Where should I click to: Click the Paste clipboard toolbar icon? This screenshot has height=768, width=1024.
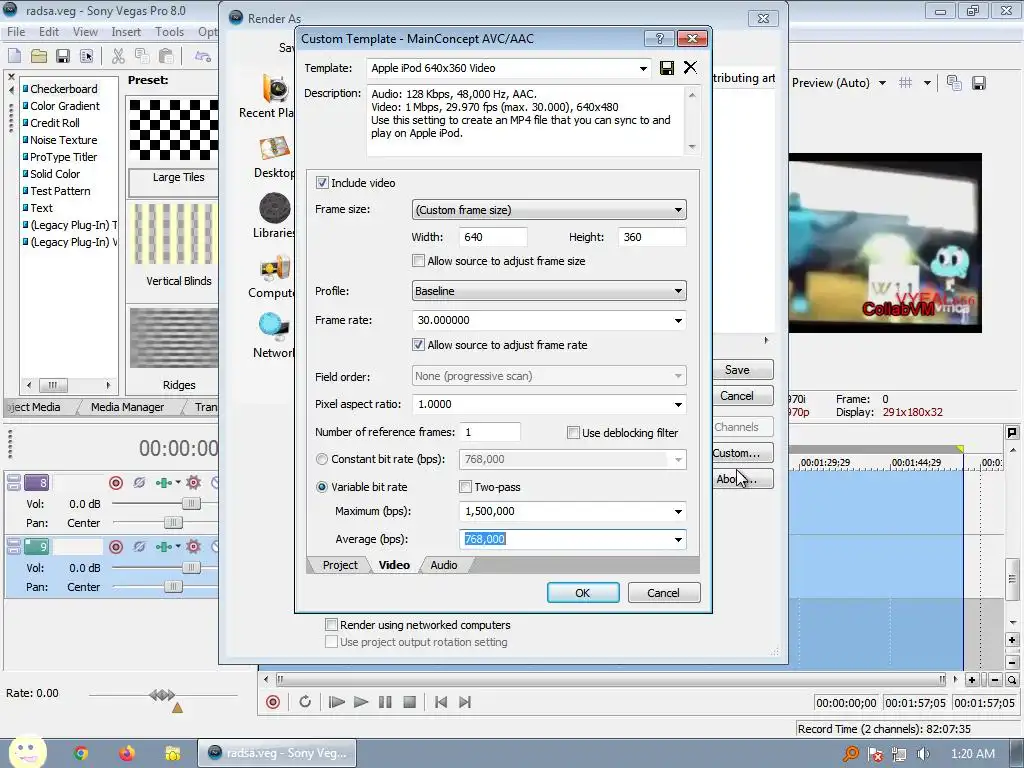[x=166, y=56]
